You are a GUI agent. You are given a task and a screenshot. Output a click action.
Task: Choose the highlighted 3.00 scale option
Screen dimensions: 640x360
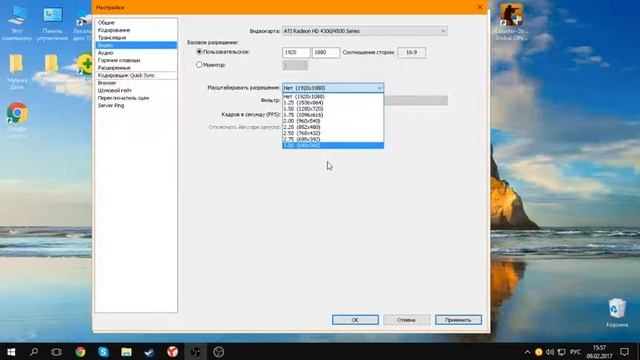coord(333,145)
